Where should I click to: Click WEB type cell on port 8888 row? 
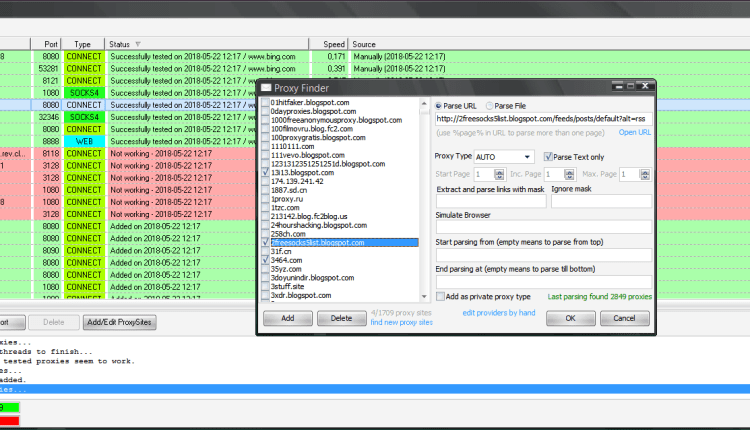coord(84,142)
